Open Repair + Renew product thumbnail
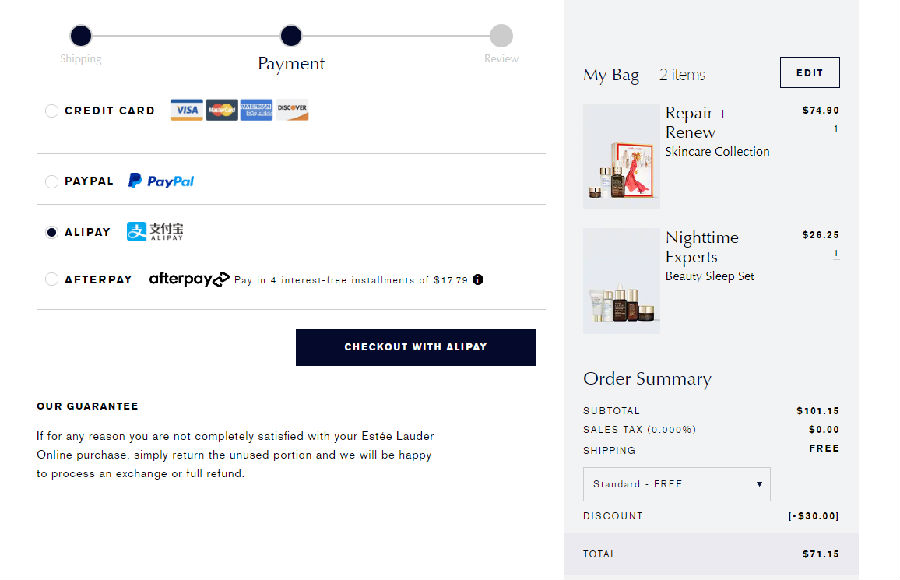This screenshot has width=900, height=580. pos(621,156)
